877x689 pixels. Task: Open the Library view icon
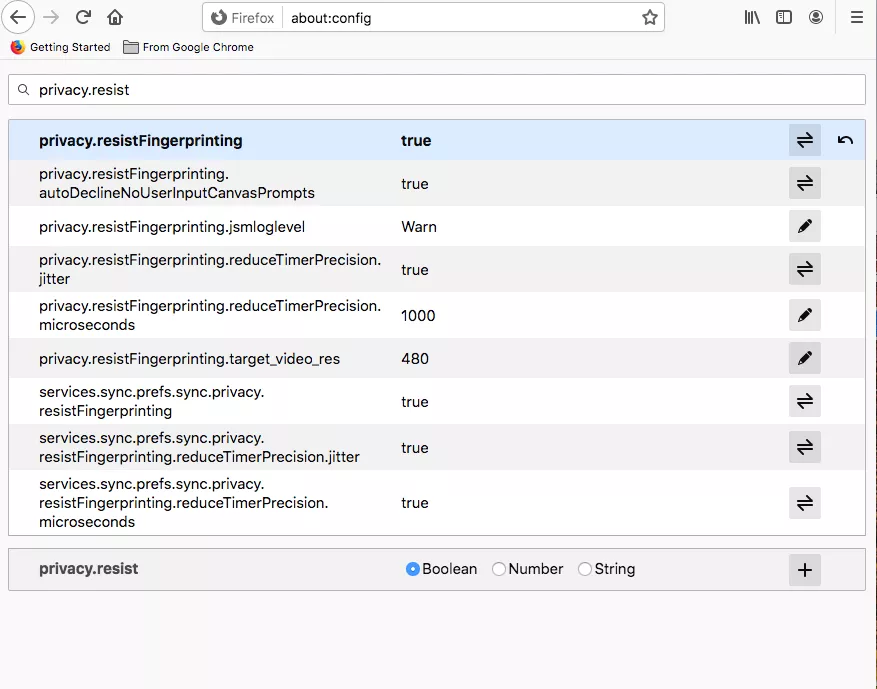click(x=752, y=17)
